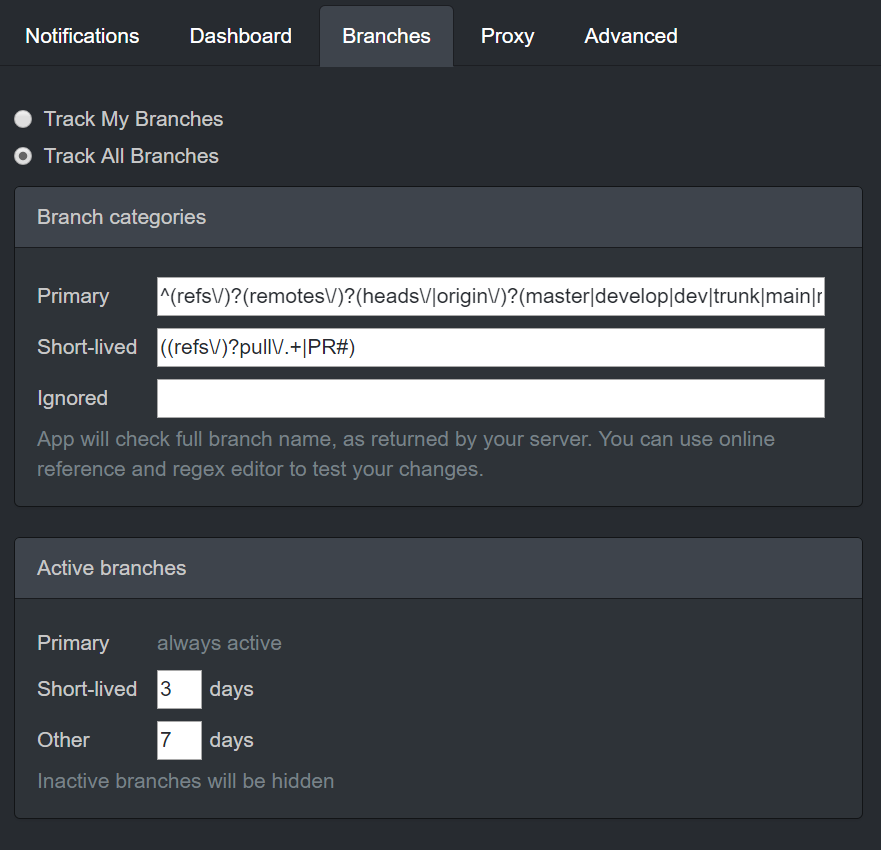Click the "Inactive branches will be hidden" note

185,780
